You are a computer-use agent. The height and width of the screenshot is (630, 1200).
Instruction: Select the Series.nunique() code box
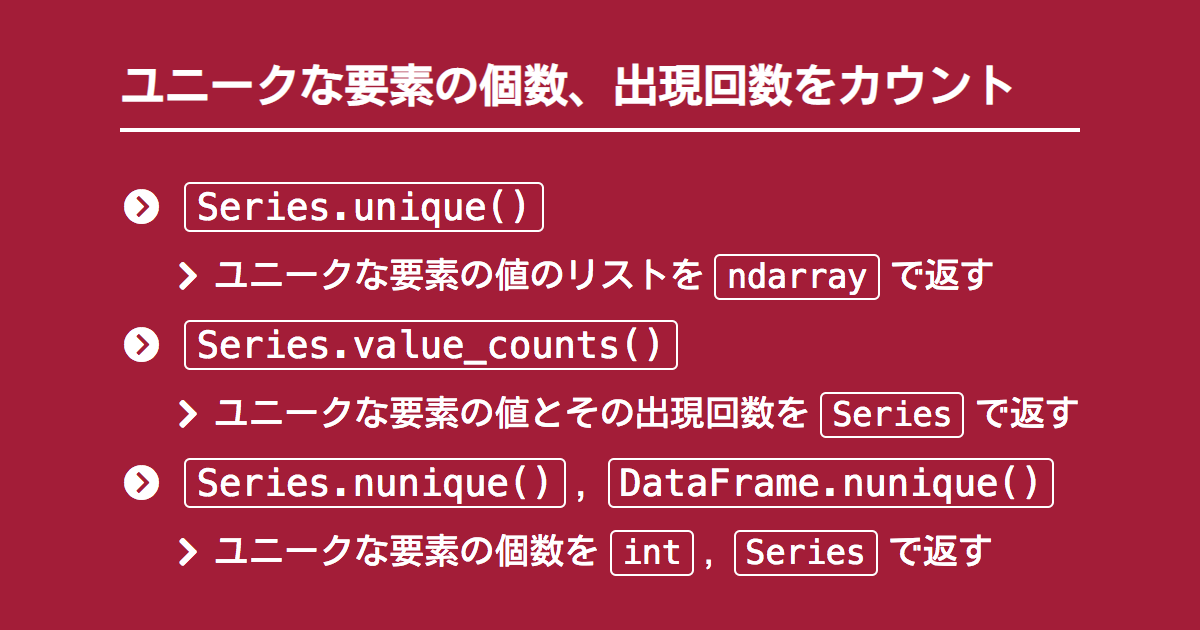(376, 483)
